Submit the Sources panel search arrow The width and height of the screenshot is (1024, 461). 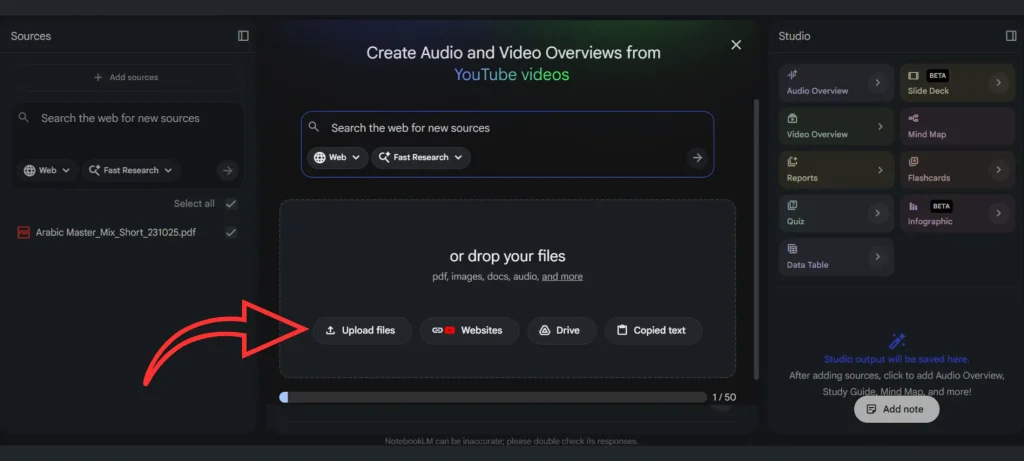coord(227,170)
